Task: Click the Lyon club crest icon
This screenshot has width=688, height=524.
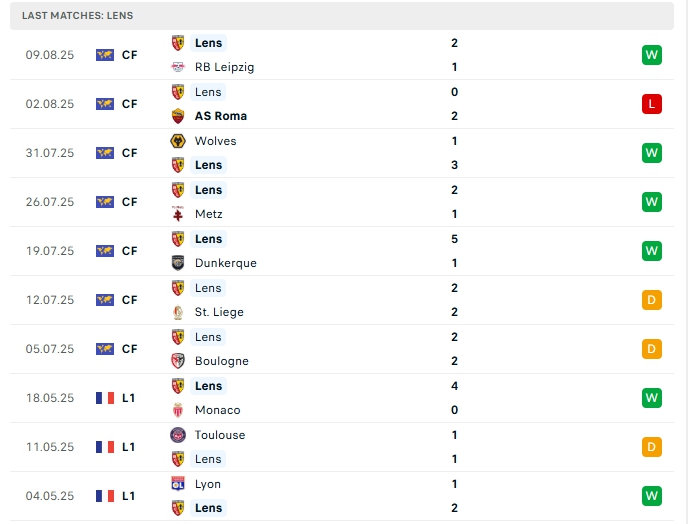Action: pos(179,484)
